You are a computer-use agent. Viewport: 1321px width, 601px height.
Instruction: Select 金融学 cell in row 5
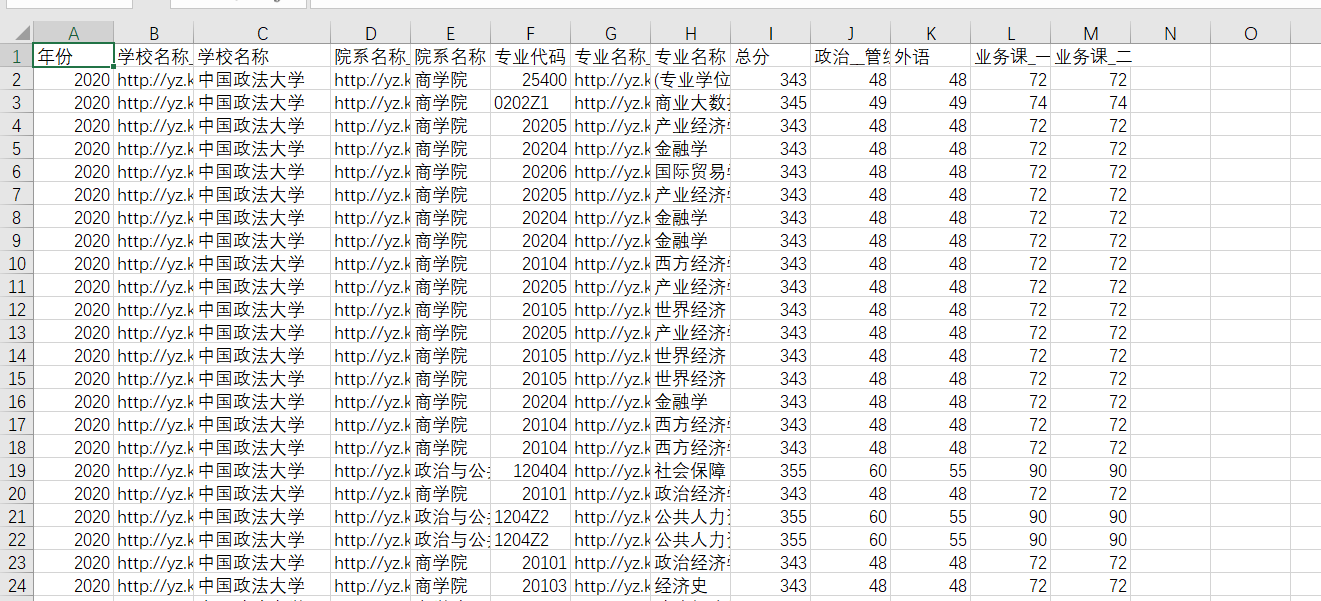(x=691, y=148)
